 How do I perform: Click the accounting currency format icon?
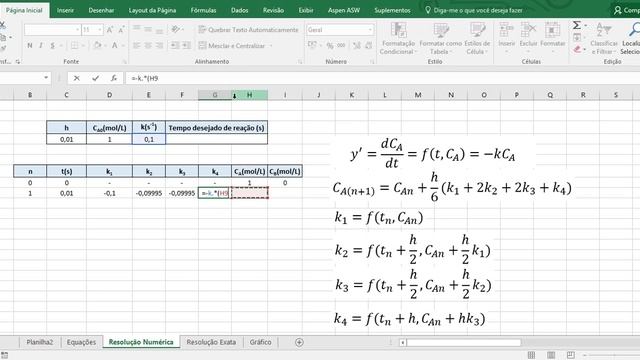(x=312, y=45)
